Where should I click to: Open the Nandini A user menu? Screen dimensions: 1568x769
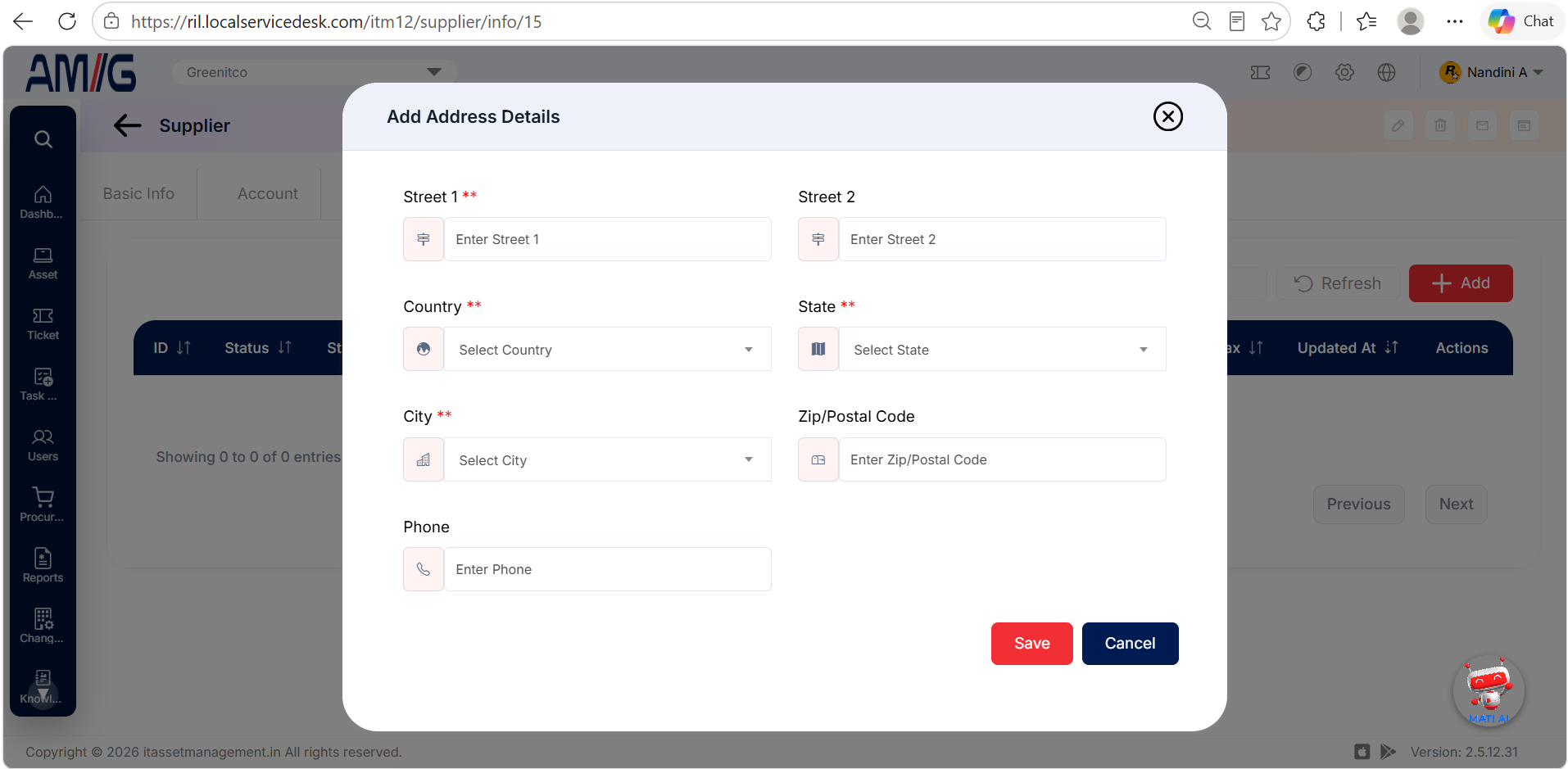point(1492,72)
